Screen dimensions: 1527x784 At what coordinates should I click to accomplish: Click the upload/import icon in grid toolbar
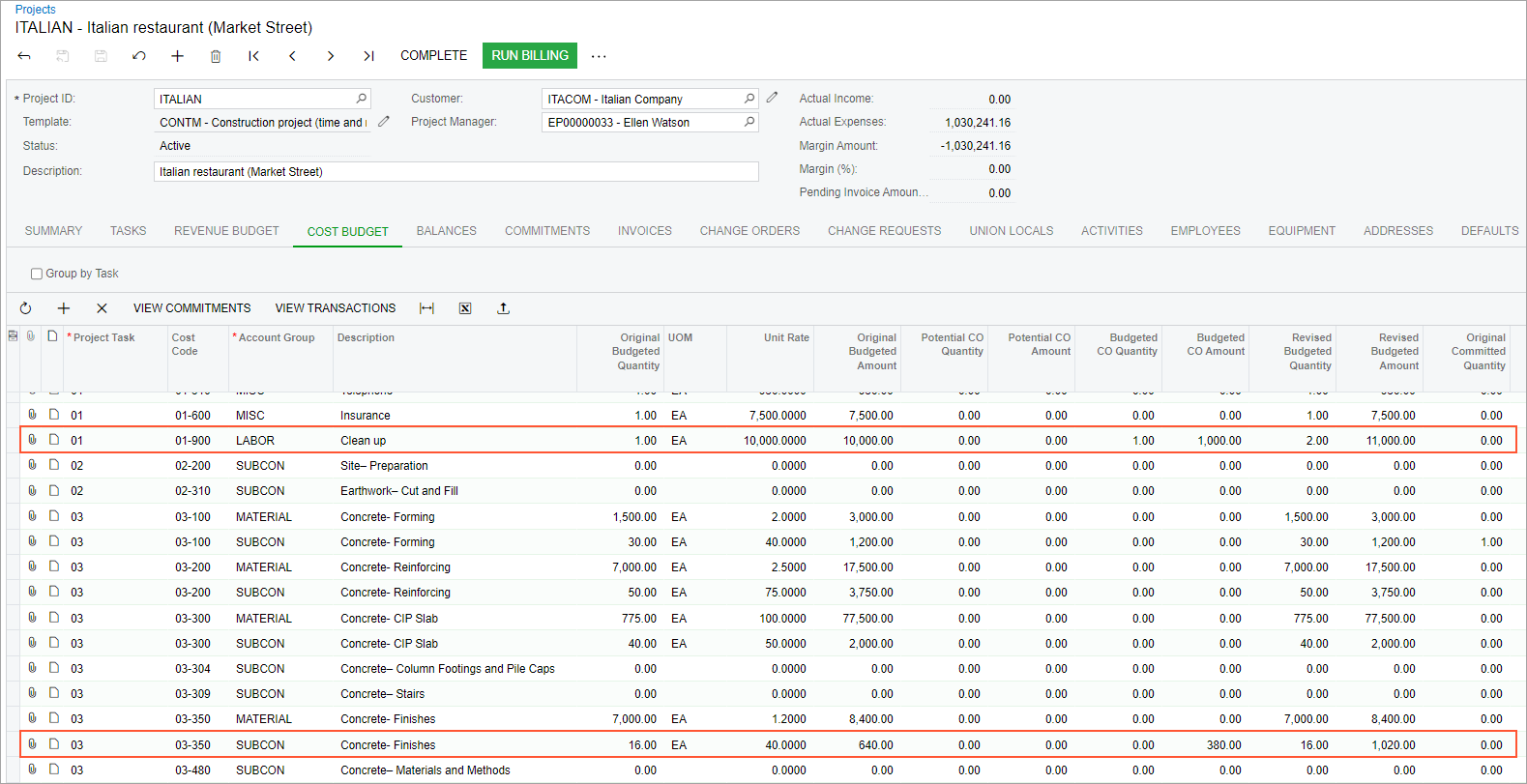pyautogui.click(x=503, y=308)
